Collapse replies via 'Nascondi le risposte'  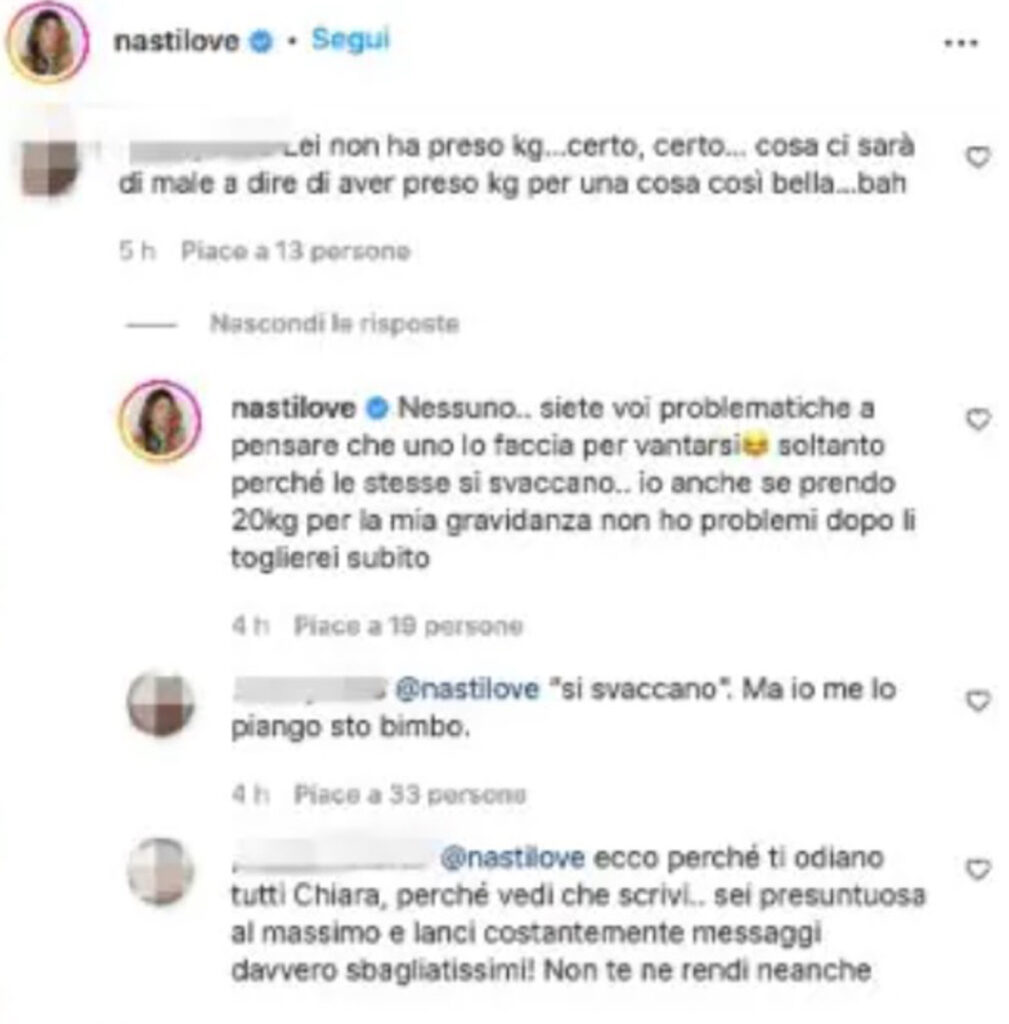point(334,323)
